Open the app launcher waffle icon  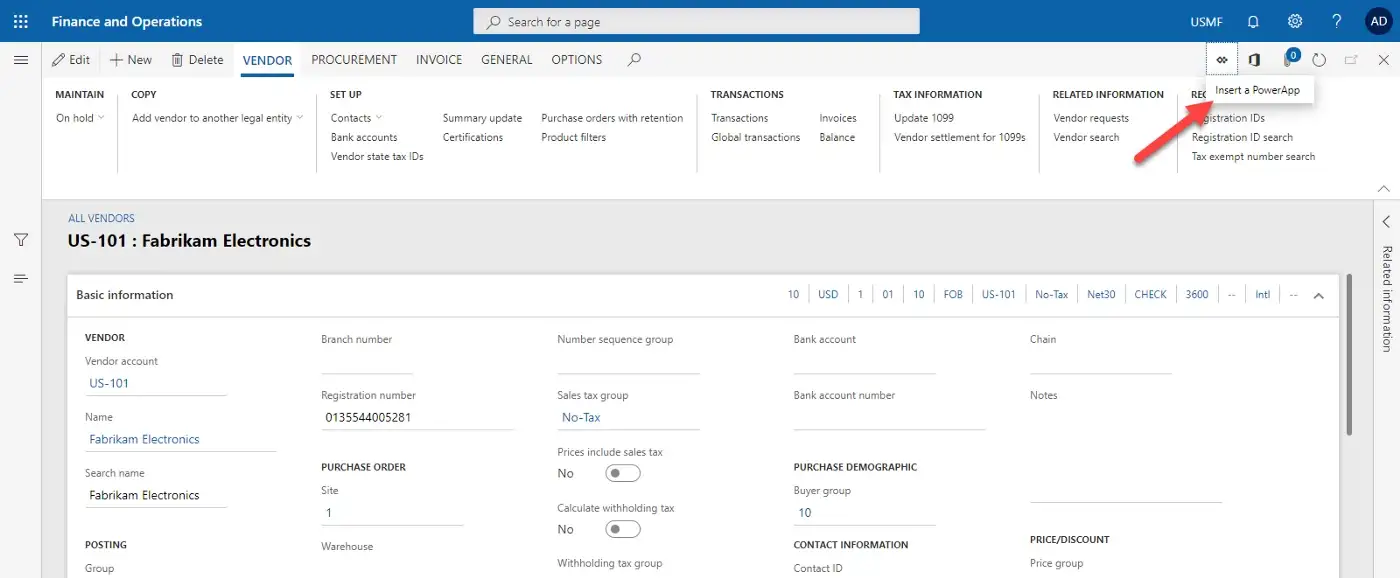[x=21, y=21]
